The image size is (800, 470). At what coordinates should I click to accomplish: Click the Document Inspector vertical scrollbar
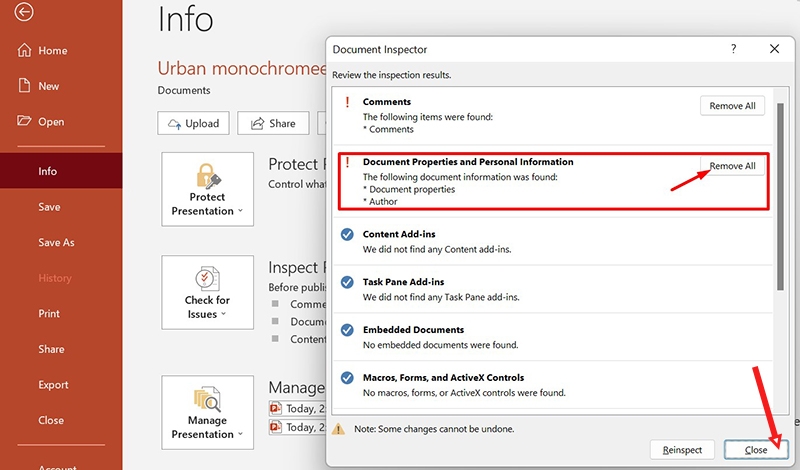(x=780, y=196)
